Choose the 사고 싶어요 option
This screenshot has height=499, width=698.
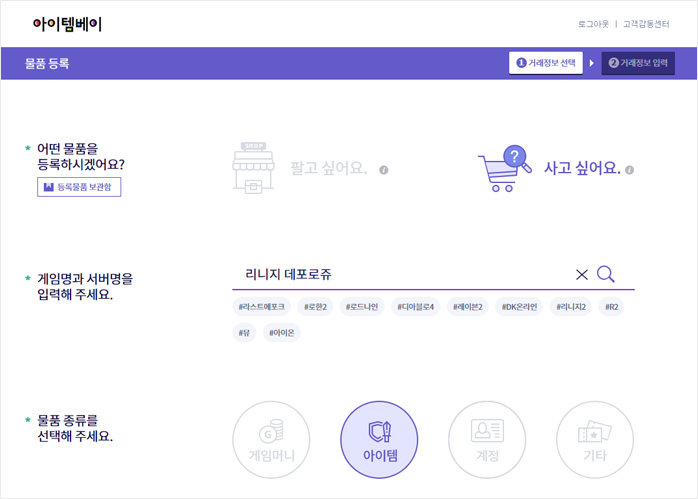(582, 168)
